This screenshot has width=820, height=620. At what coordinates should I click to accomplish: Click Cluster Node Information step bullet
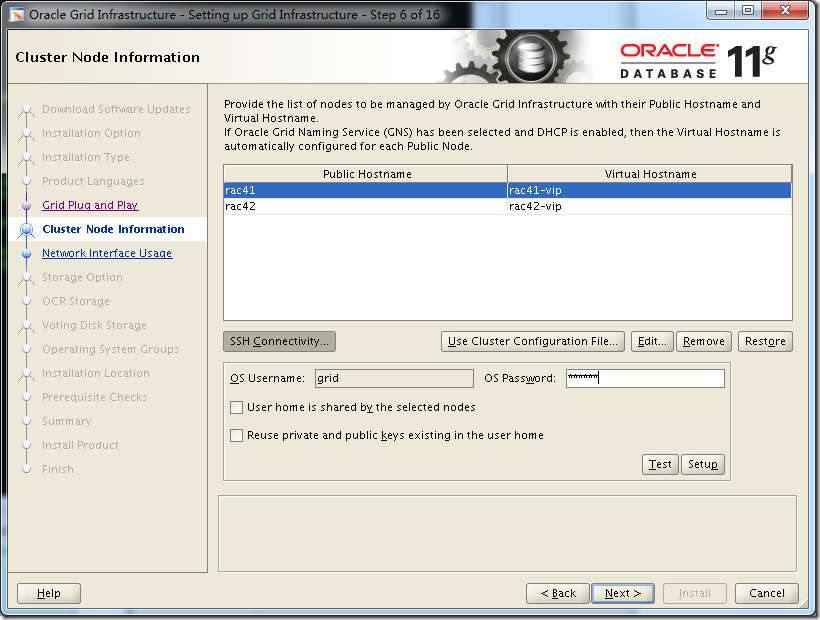tap(27, 229)
